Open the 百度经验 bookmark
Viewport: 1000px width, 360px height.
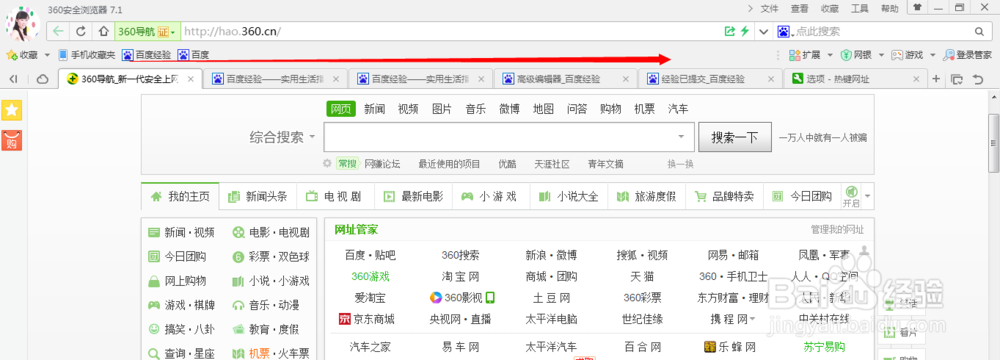pyautogui.click(x=147, y=55)
